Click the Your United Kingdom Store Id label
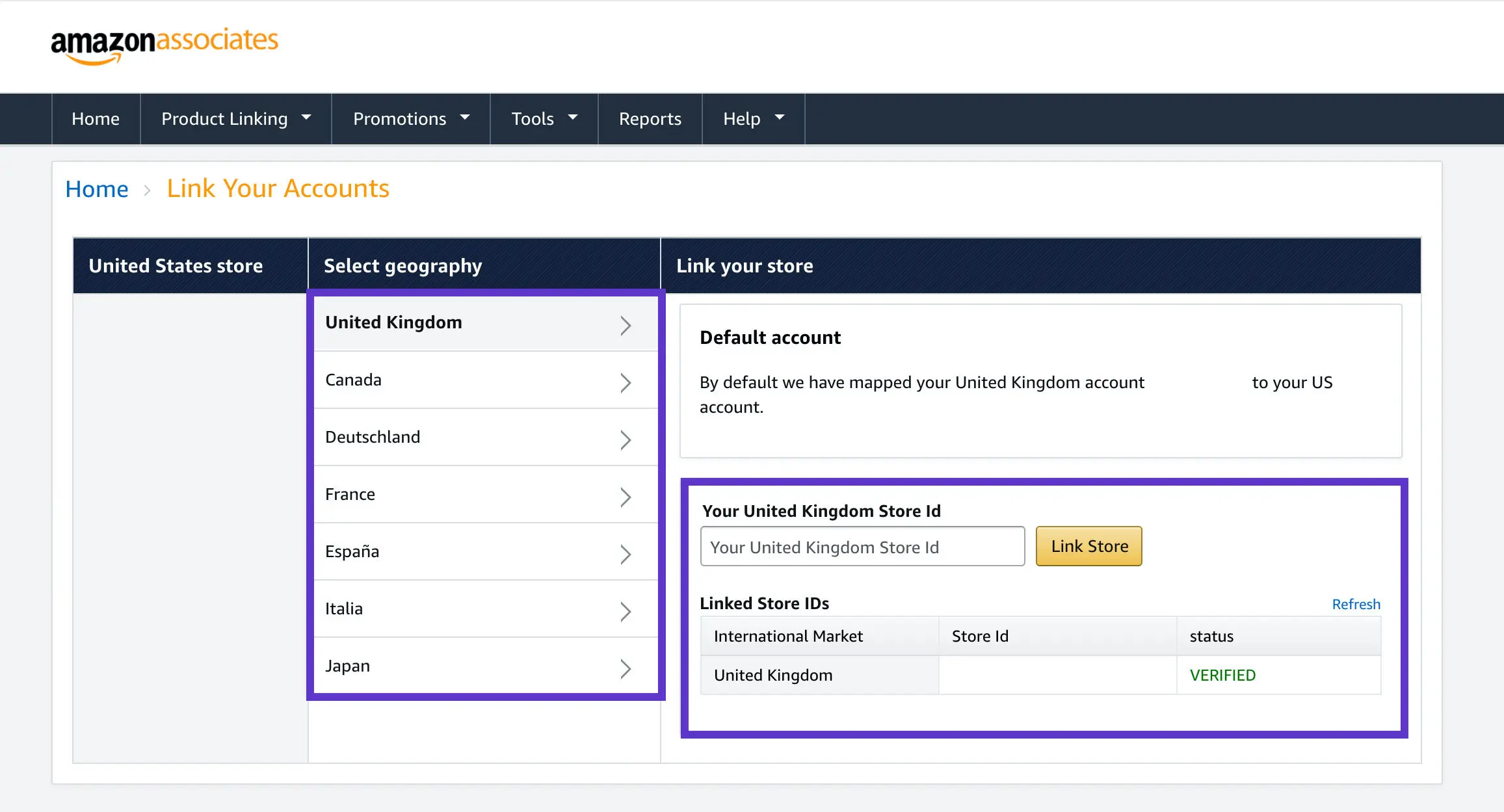This screenshot has width=1504, height=812. pyautogui.click(x=821, y=511)
